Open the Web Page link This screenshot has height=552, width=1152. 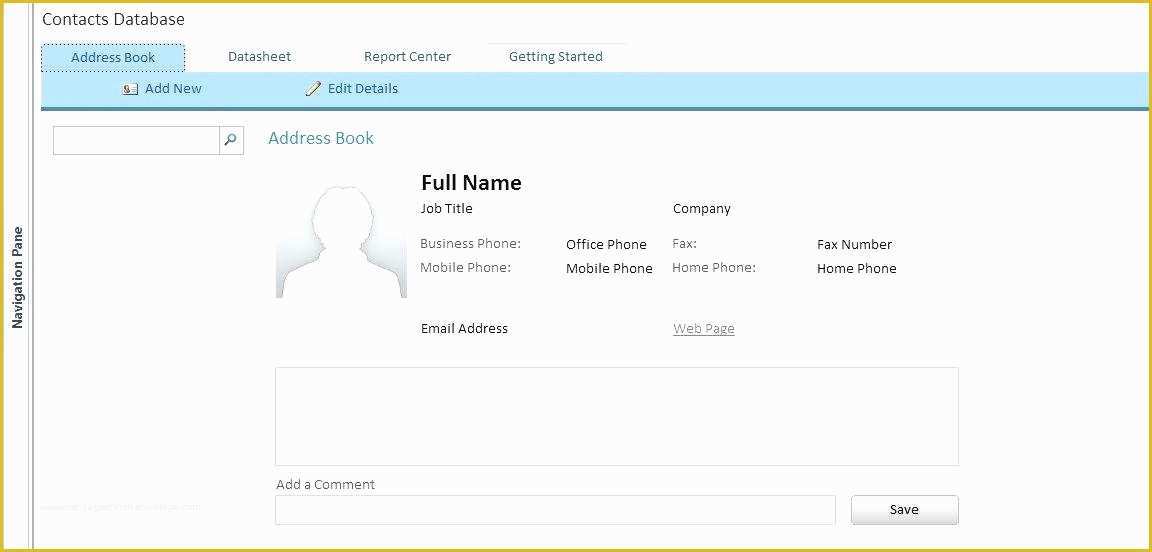click(704, 329)
